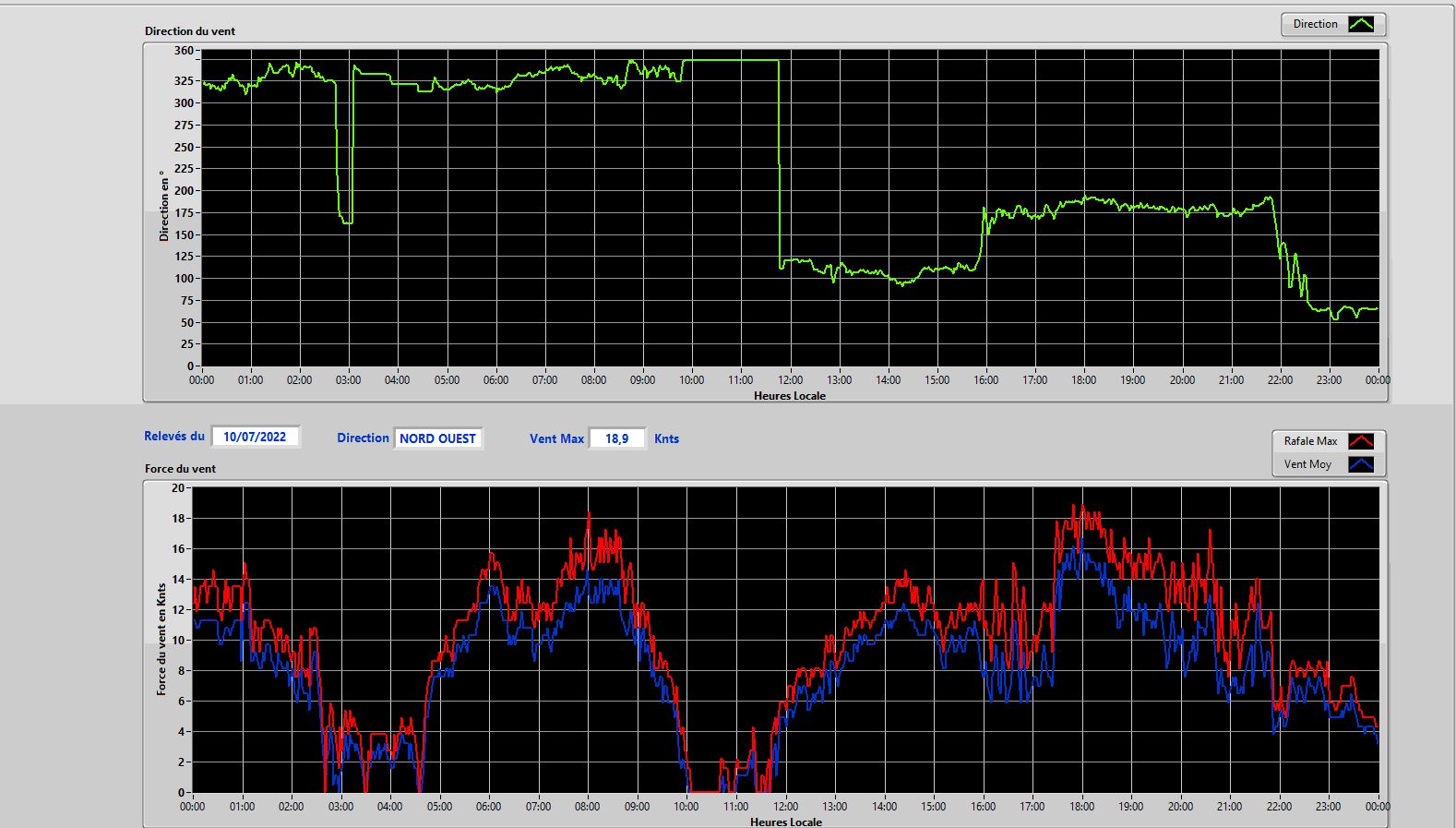This screenshot has height=828, width=1456.
Task: Click the Vent Max value 18,9
Action: pos(616,438)
